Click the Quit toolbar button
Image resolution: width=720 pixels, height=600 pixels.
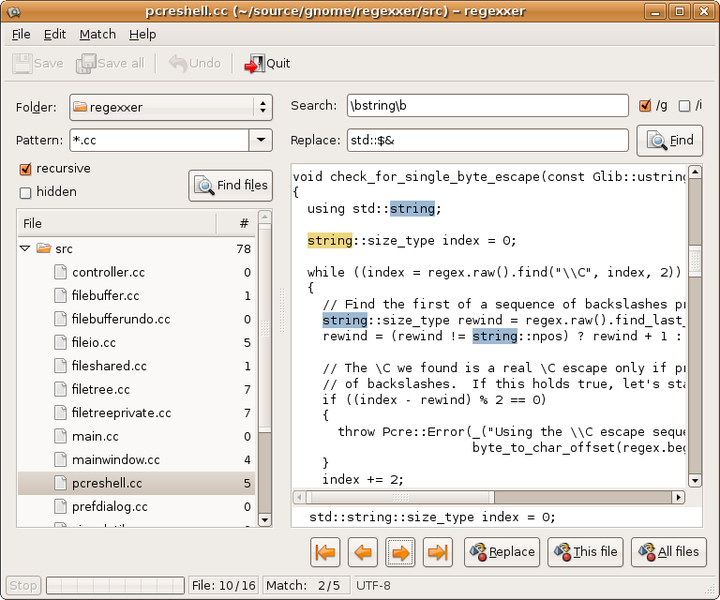click(x=267, y=63)
